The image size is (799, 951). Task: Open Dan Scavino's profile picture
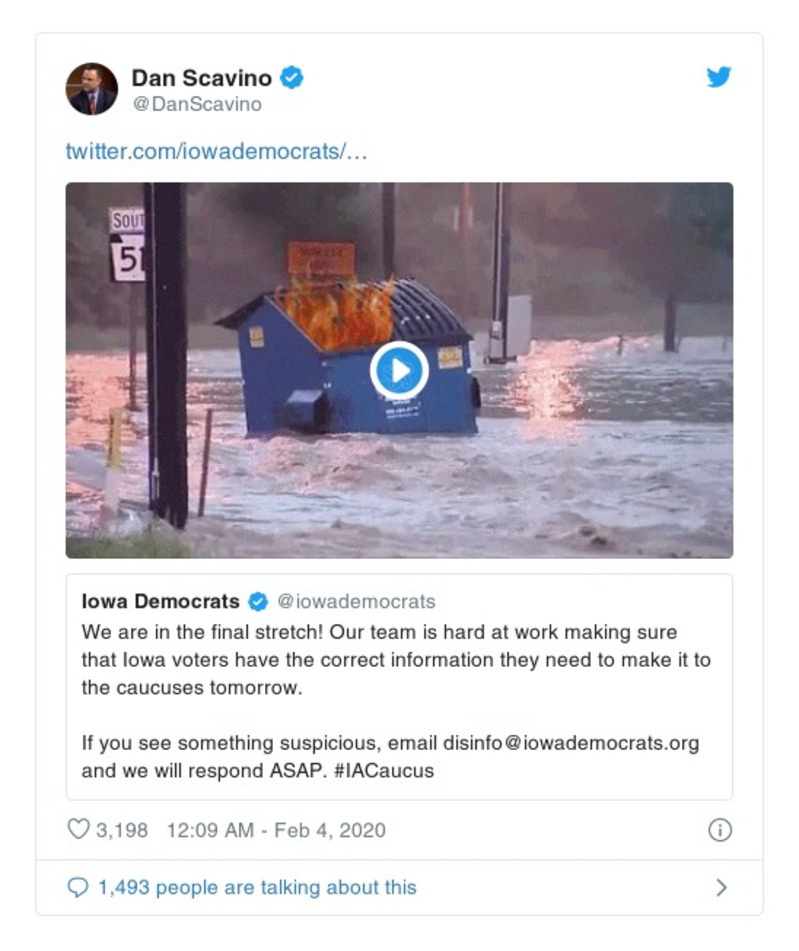[x=92, y=89]
